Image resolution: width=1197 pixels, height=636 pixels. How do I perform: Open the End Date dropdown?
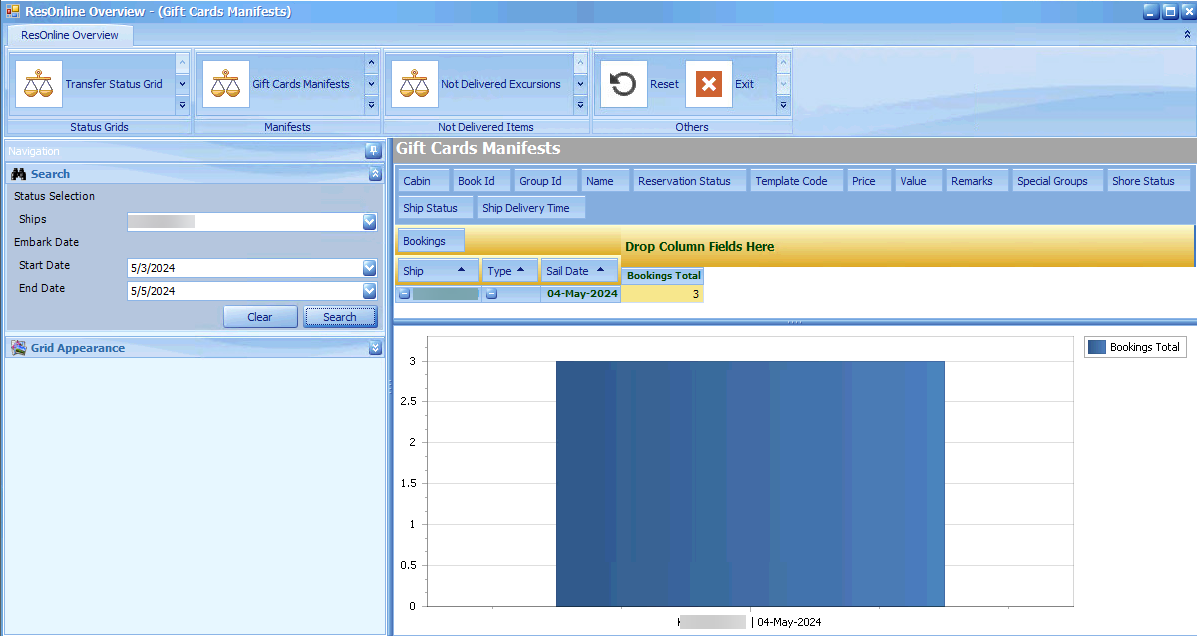(369, 291)
